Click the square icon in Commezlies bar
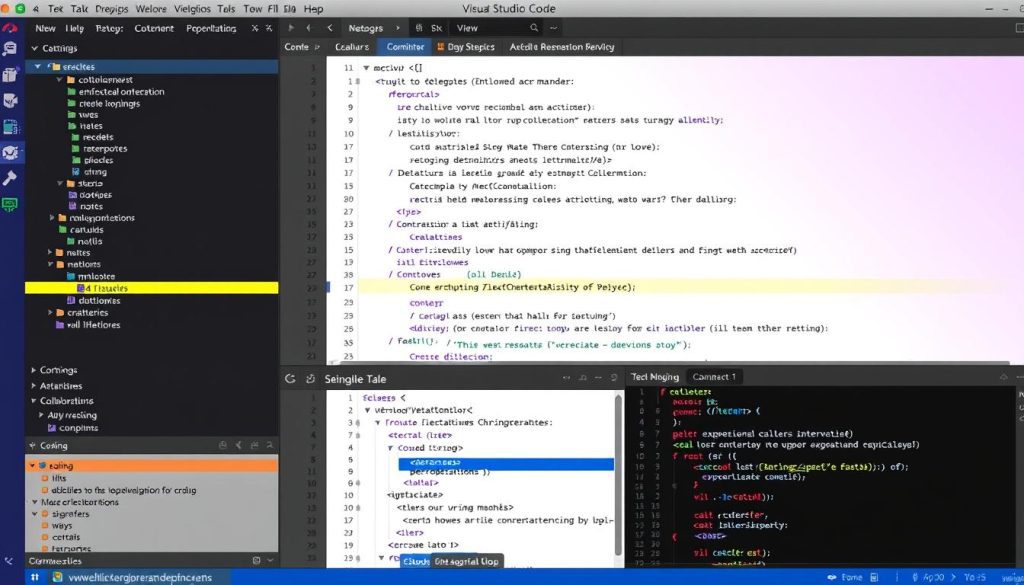The height and width of the screenshot is (585, 1024). [x=256, y=561]
